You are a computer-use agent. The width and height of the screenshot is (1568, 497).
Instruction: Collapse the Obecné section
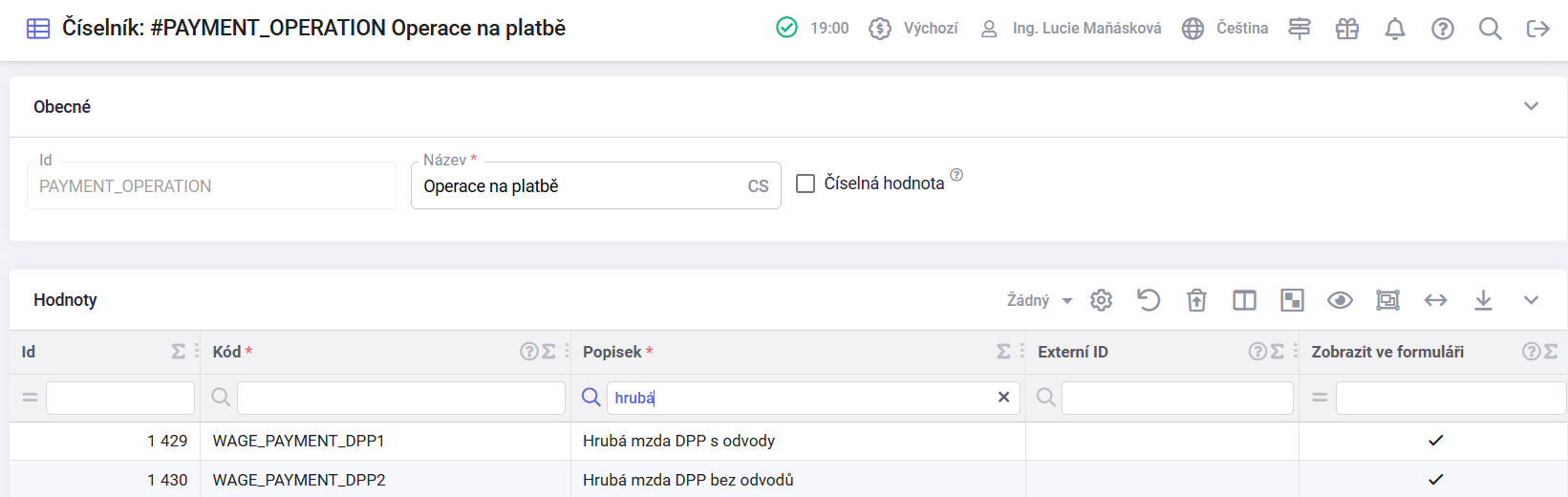tap(1532, 106)
